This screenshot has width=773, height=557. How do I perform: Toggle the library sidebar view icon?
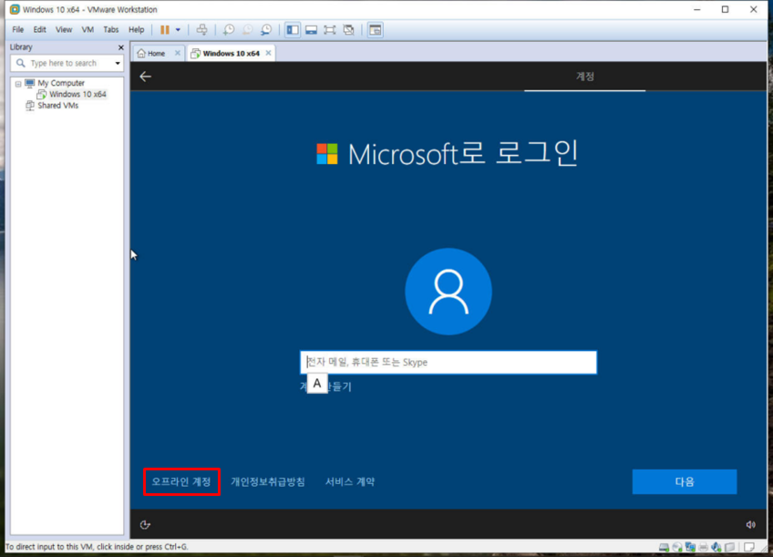(x=292, y=30)
